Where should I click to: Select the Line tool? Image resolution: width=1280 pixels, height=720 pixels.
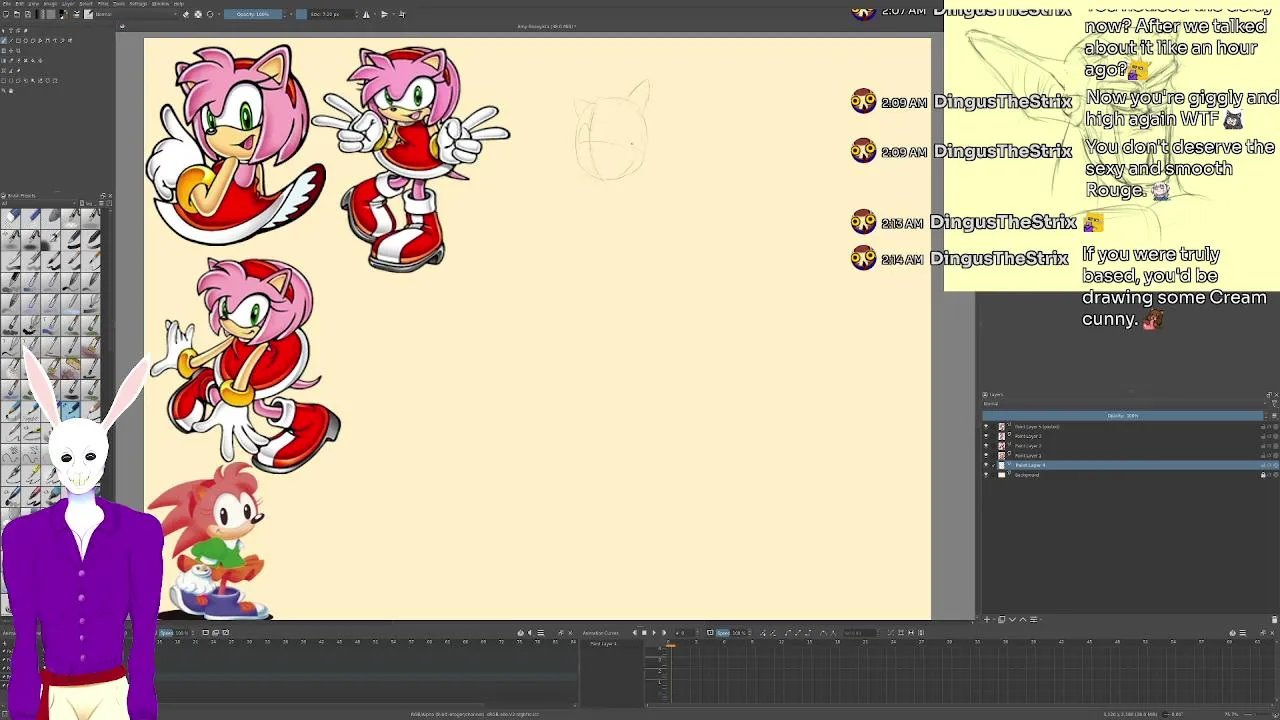(x=11, y=41)
